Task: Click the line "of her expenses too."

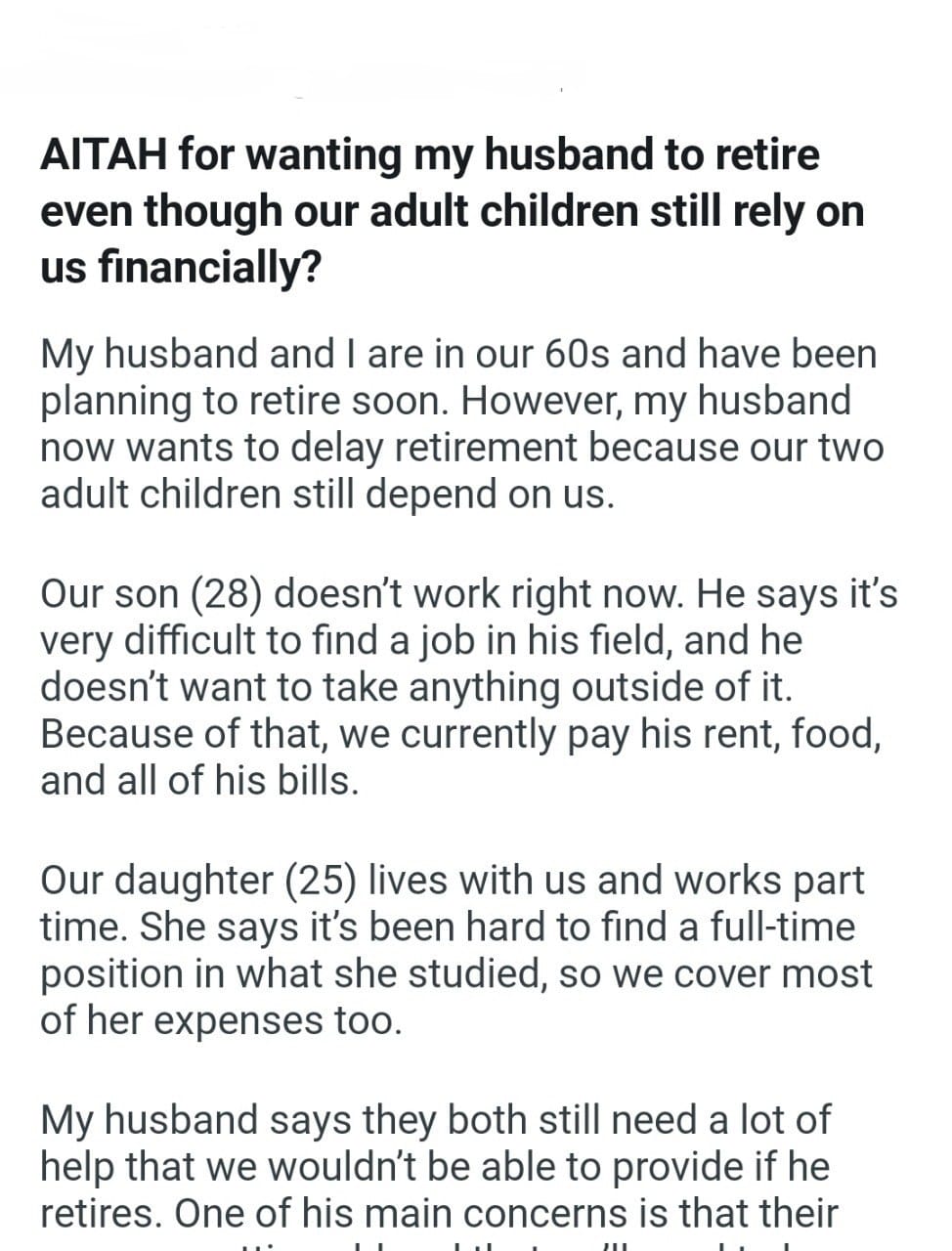Action: [221, 1020]
